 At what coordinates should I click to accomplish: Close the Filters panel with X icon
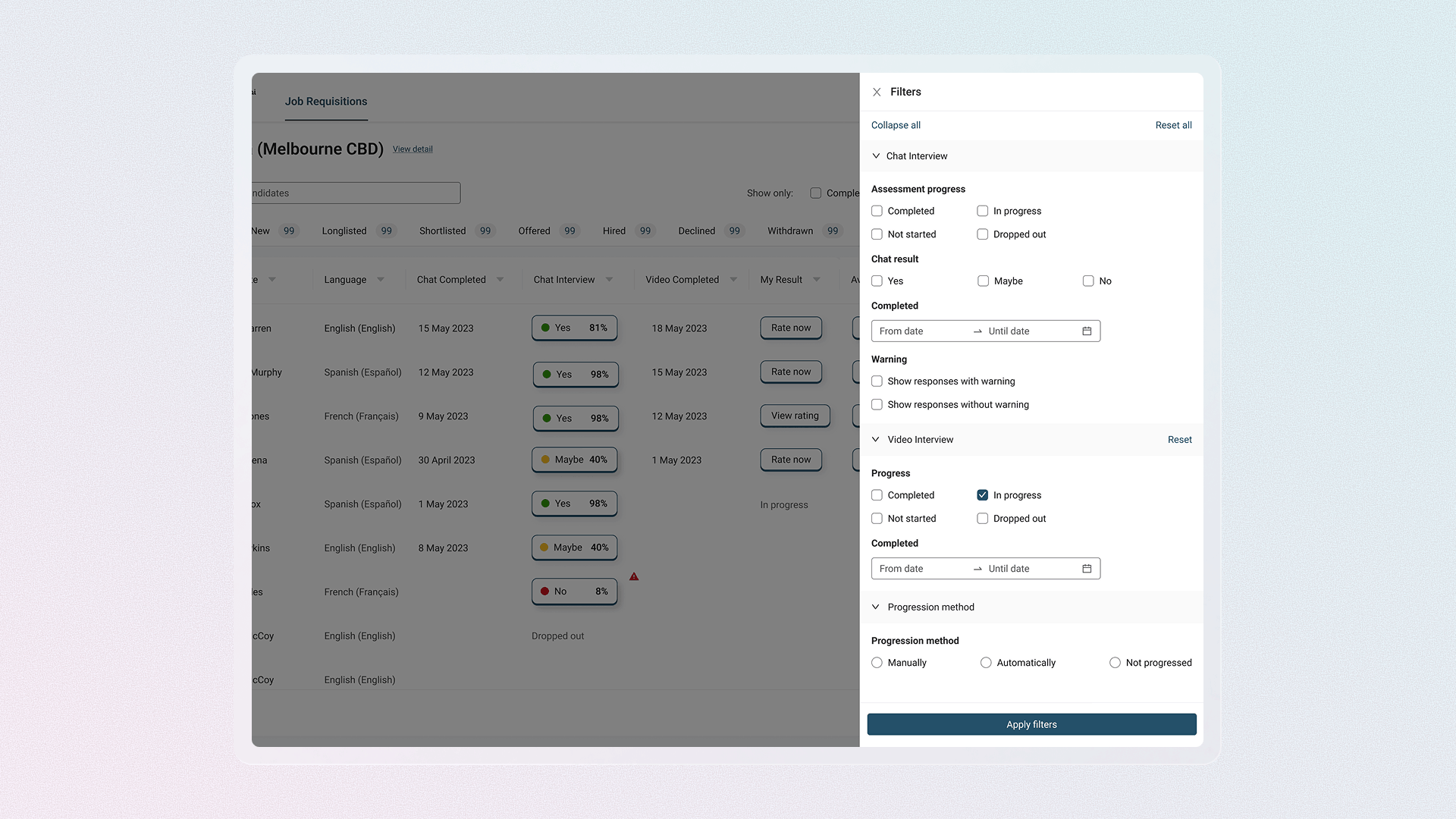point(877,92)
